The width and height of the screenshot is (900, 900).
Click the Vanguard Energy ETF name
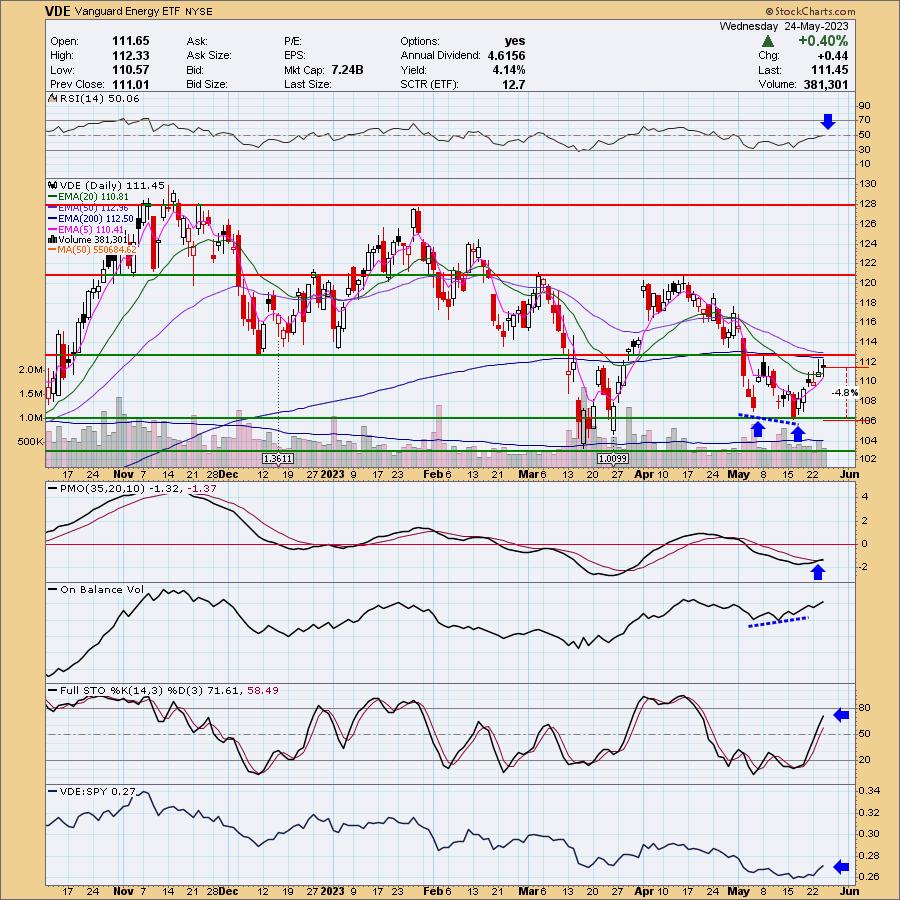pyautogui.click(x=127, y=11)
